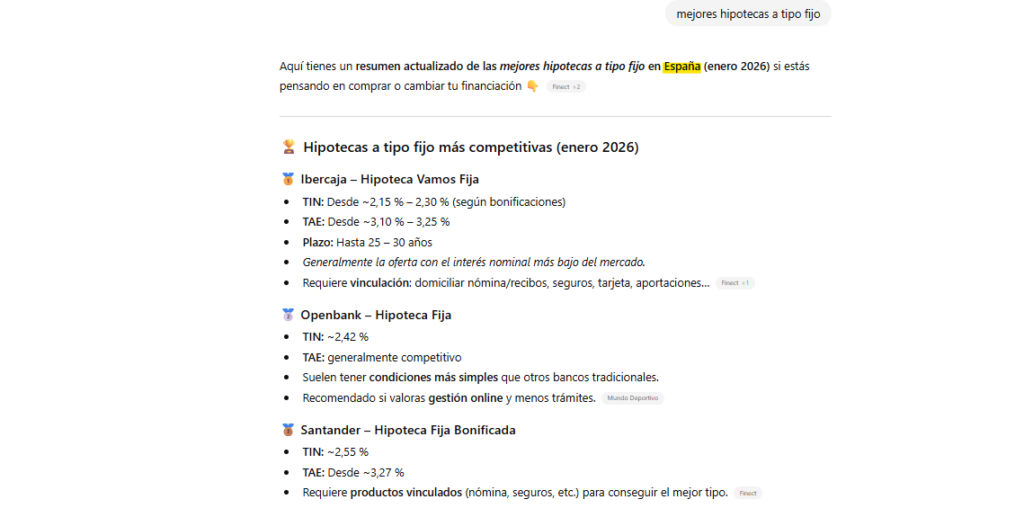Click 'Requiere vinculación: domiciliar nómina/recibos' line
The width and height of the screenshot is (1024, 517).
coord(506,283)
